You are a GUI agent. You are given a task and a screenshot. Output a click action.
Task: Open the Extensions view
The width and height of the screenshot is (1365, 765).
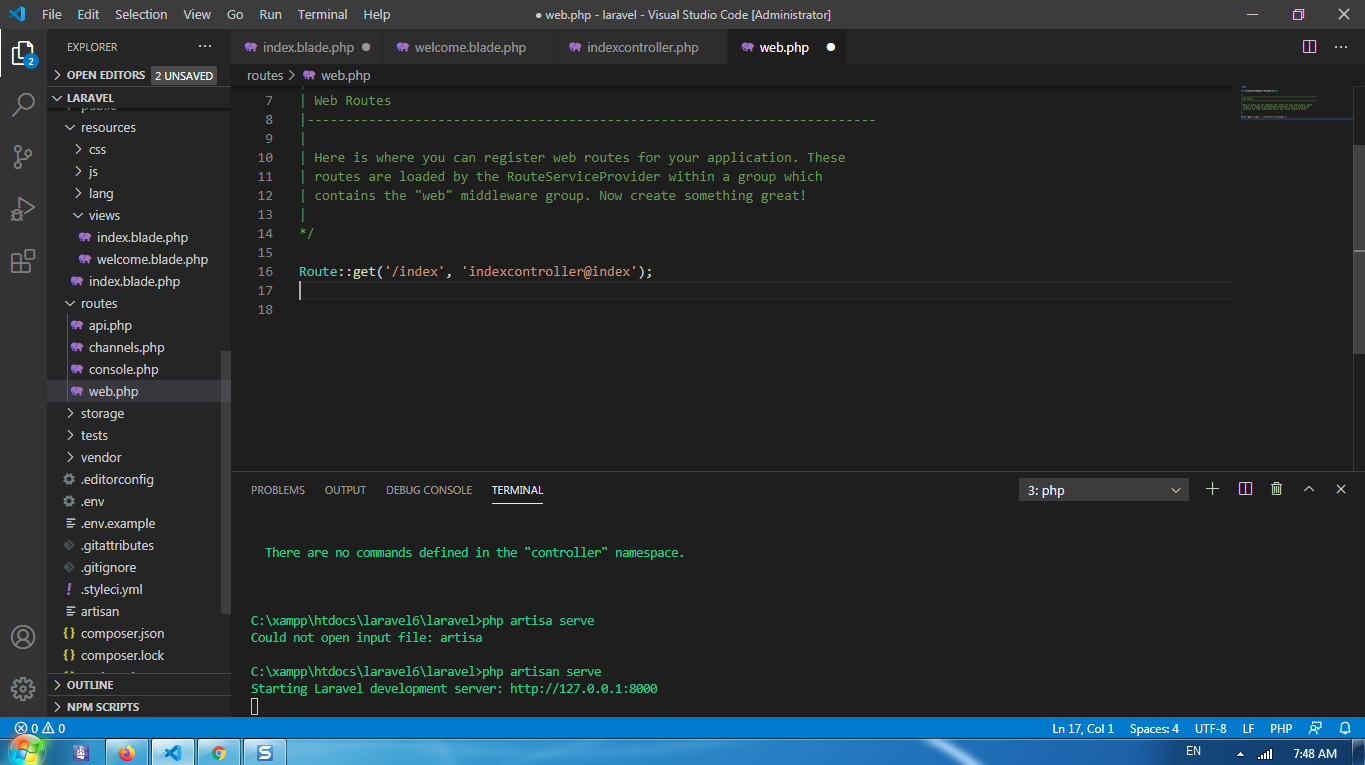click(23, 261)
